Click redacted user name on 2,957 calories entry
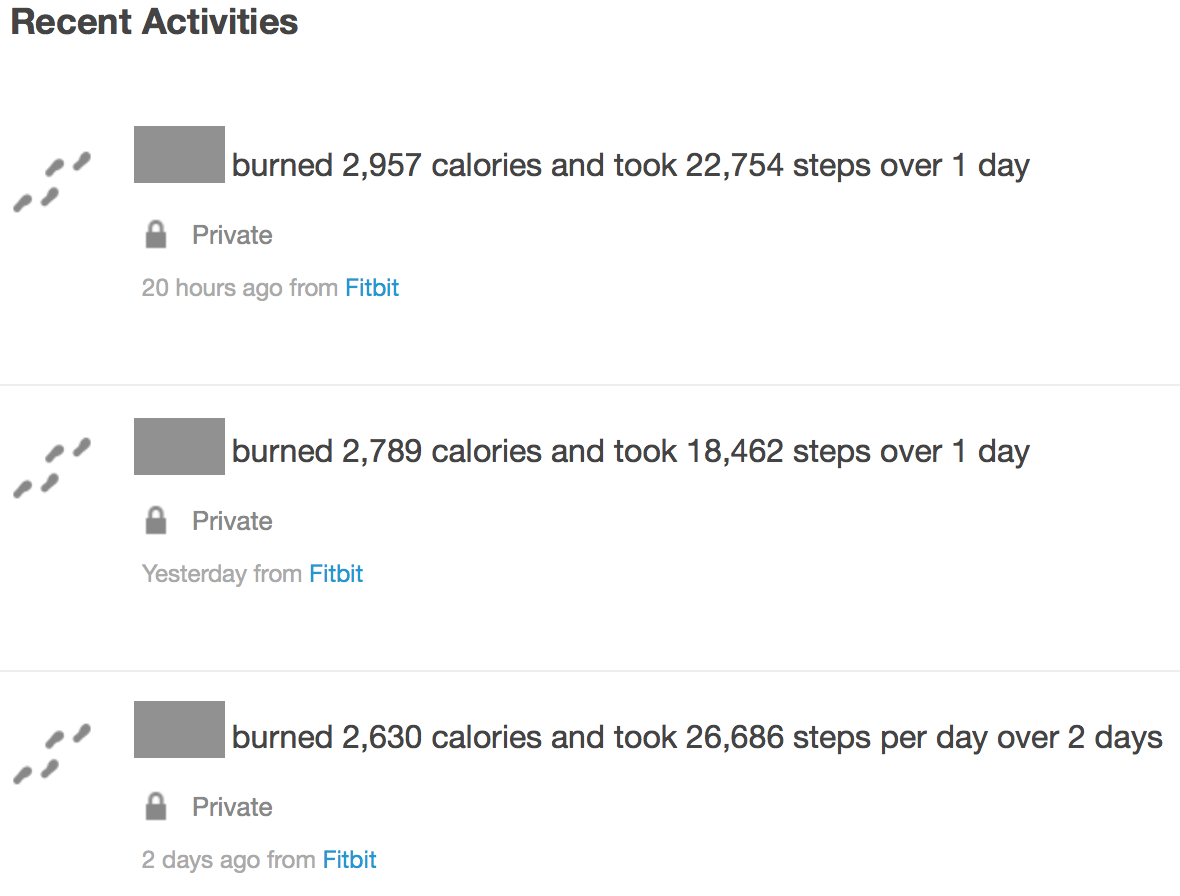This screenshot has width=1180, height=896. [179, 155]
